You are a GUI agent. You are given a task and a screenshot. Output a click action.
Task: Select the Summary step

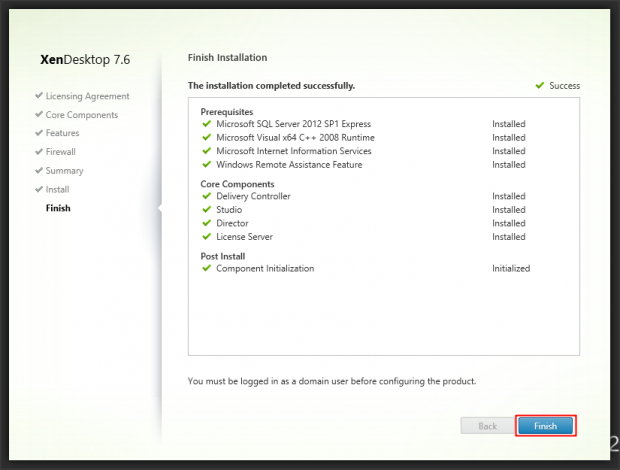point(64,170)
